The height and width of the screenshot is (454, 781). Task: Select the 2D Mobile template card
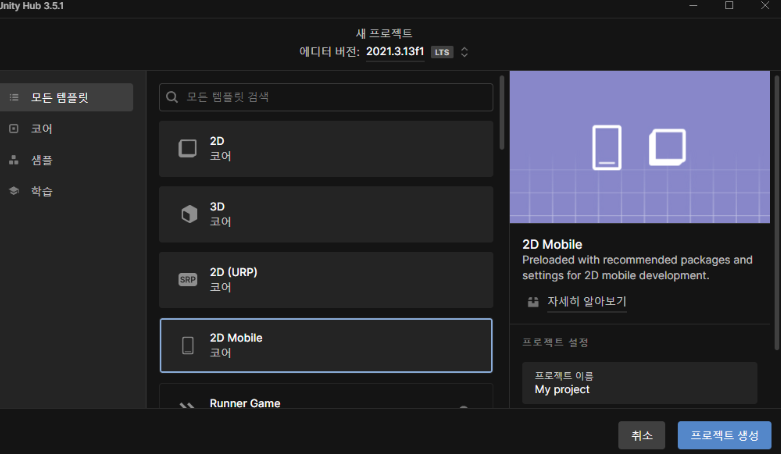326,345
